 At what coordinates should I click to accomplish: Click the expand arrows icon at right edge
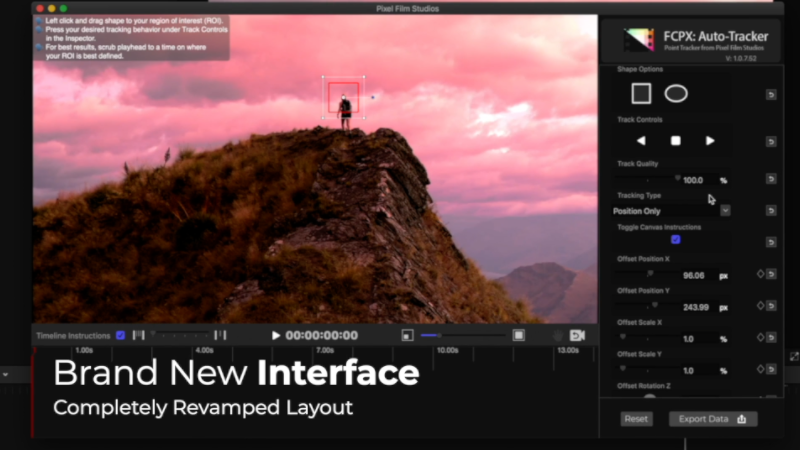point(794,357)
